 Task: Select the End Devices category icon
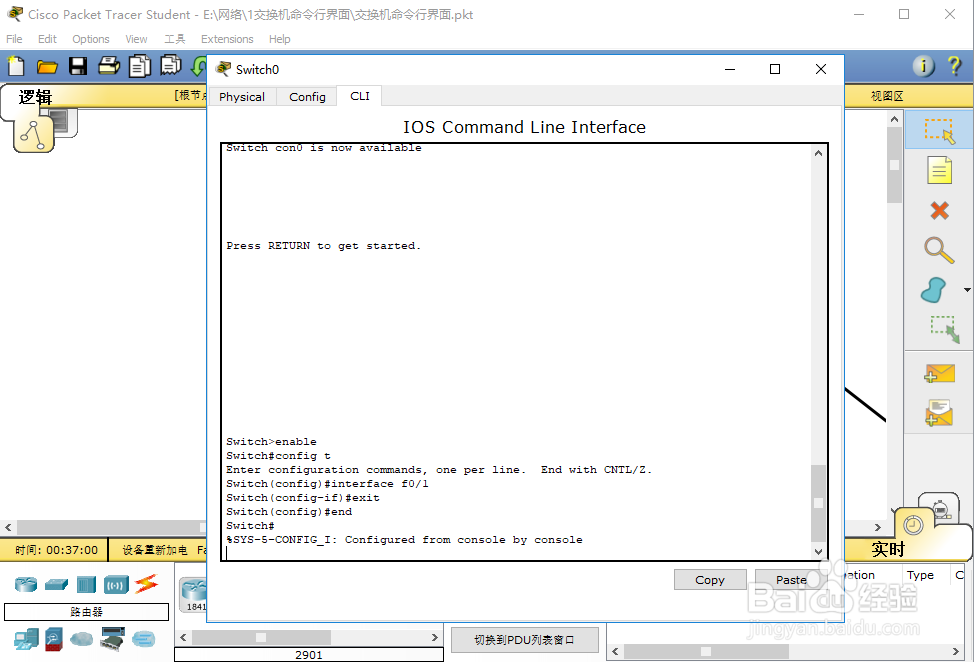click(27, 639)
